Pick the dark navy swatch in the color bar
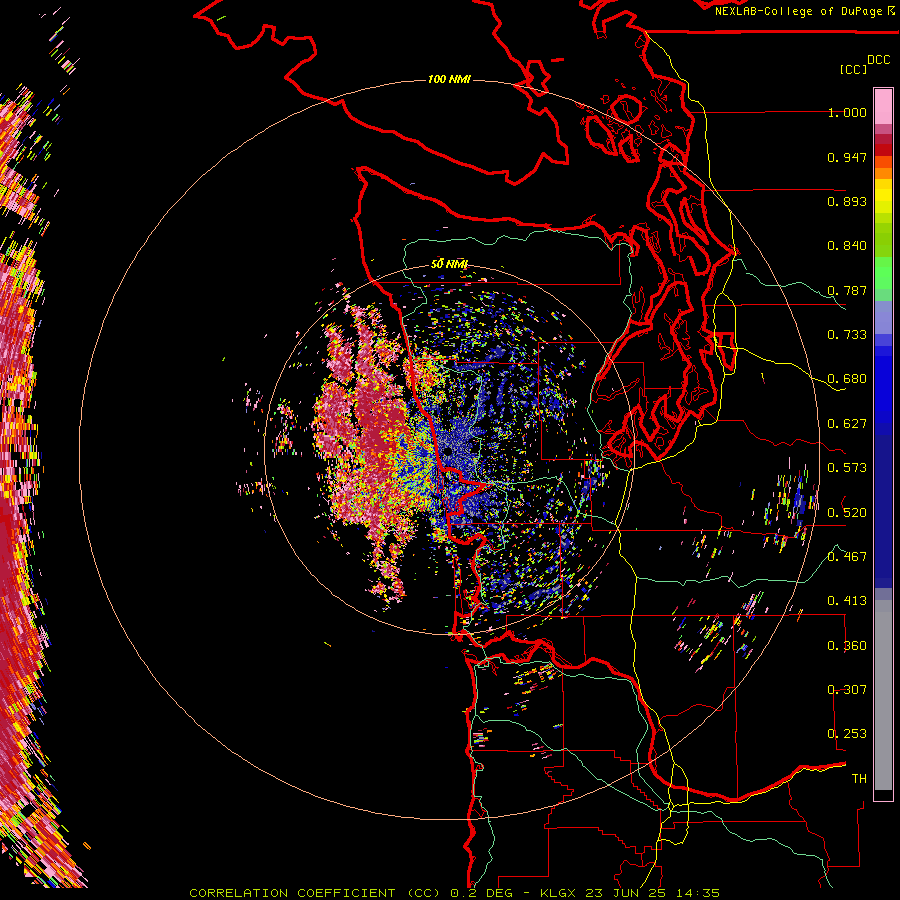Viewport: 900px width, 900px height. [x=883, y=505]
